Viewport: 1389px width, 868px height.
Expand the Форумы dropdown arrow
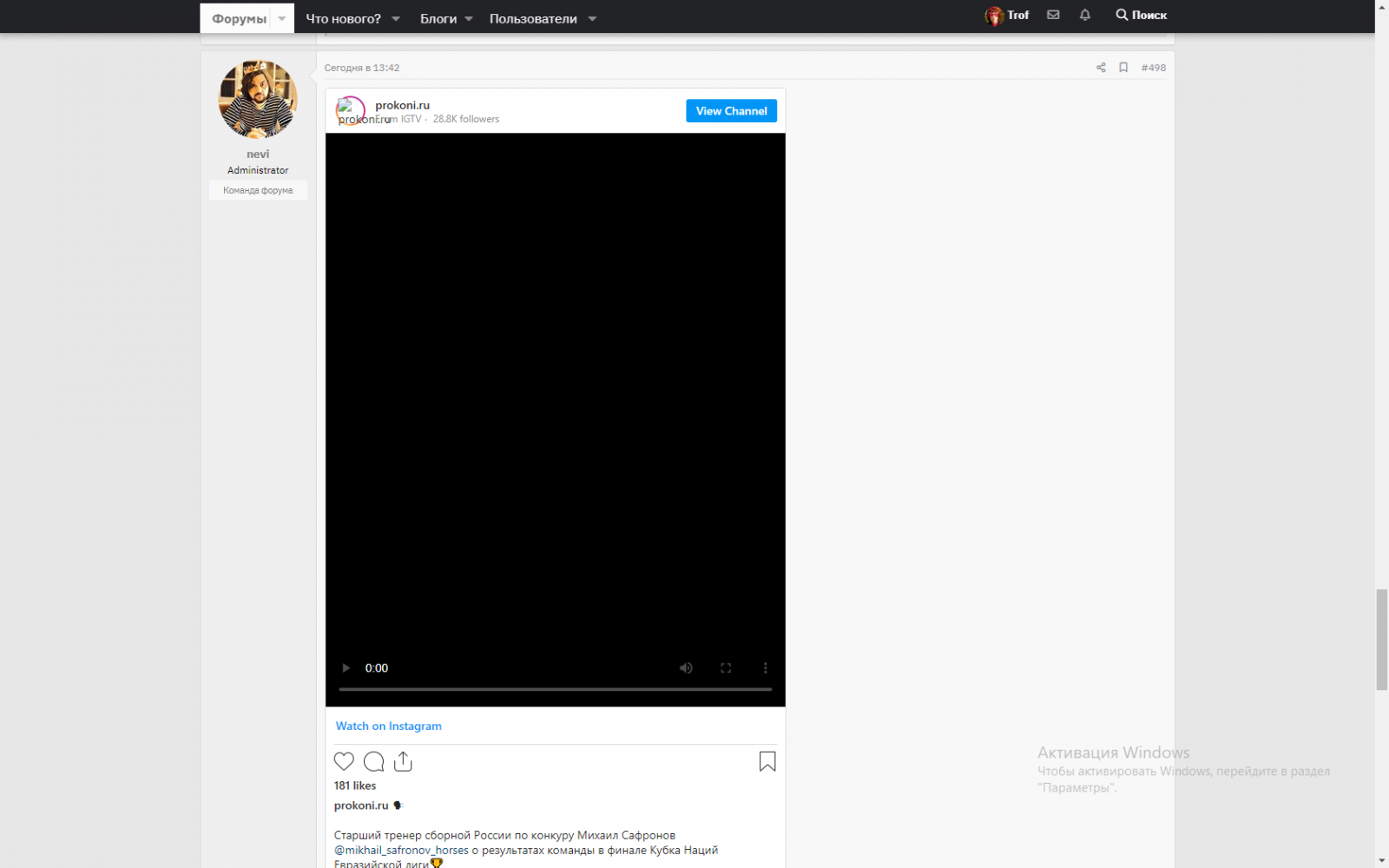pyautogui.click(x=282, y=19)
